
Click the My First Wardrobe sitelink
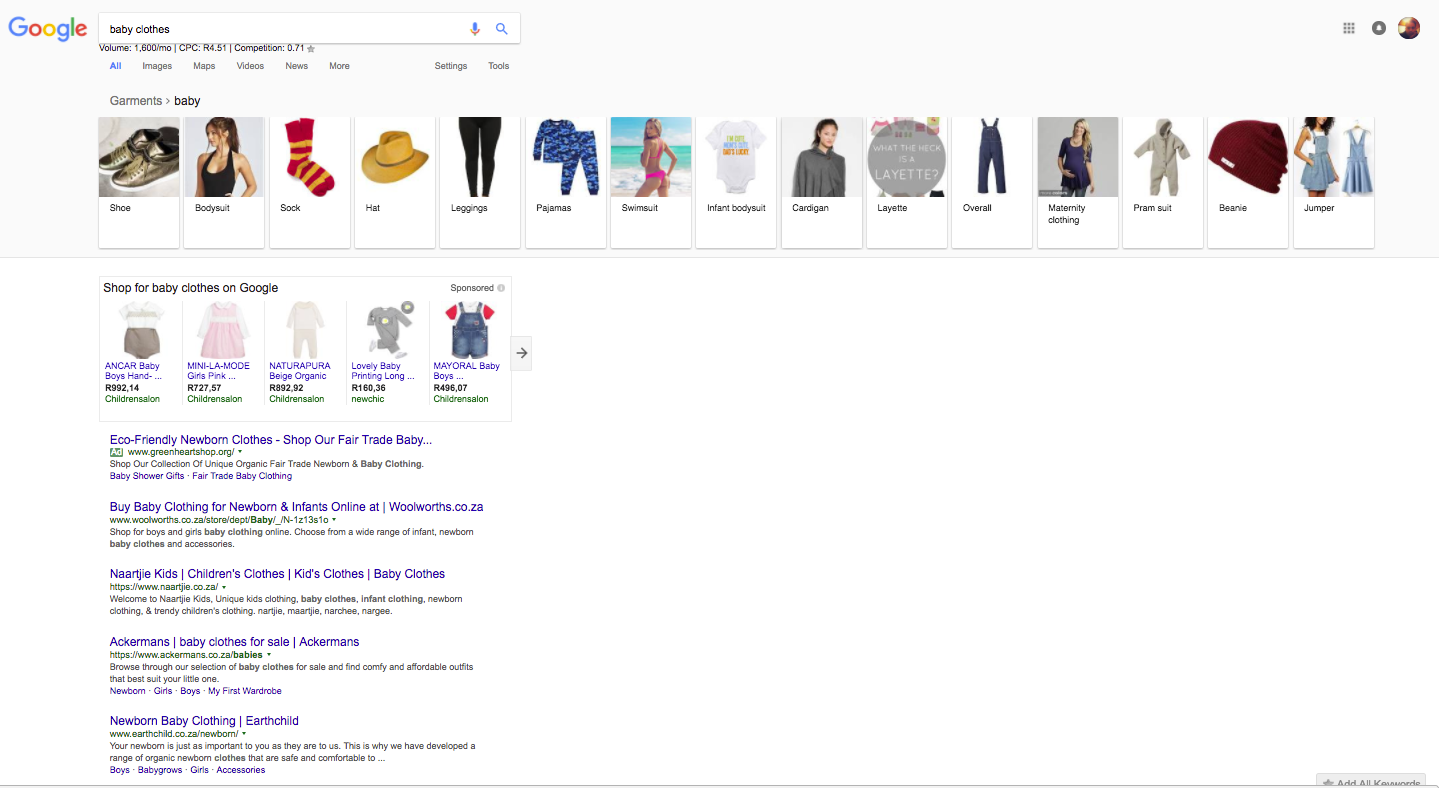click(245, 691)
